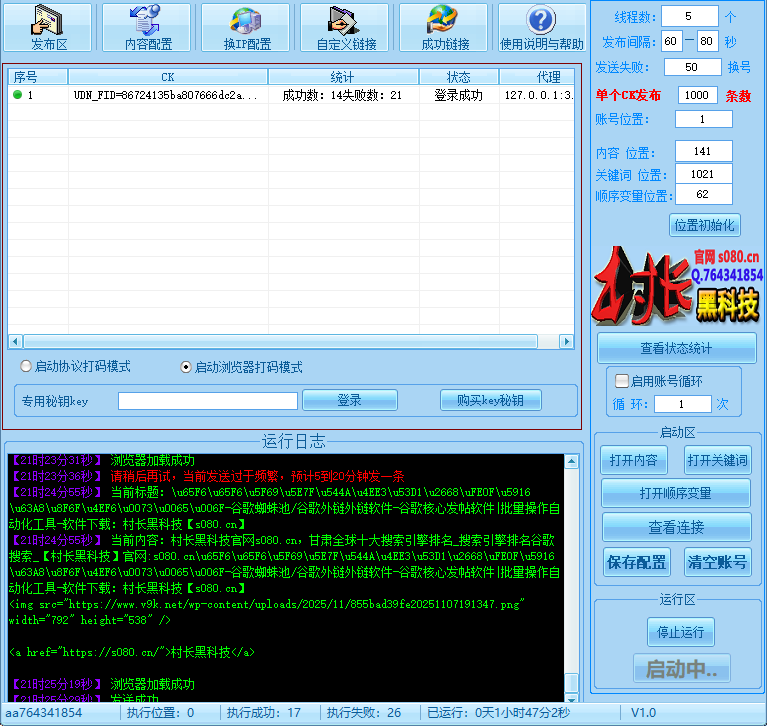This screenshot has height=726, width=767.
Task: Open the 发布区 toolbar icon
Action: pos(47,27)
